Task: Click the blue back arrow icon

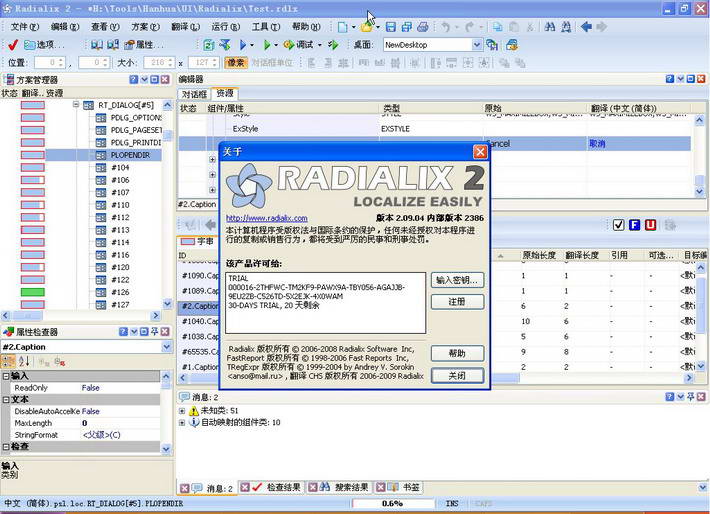Action: coord(586,27)
